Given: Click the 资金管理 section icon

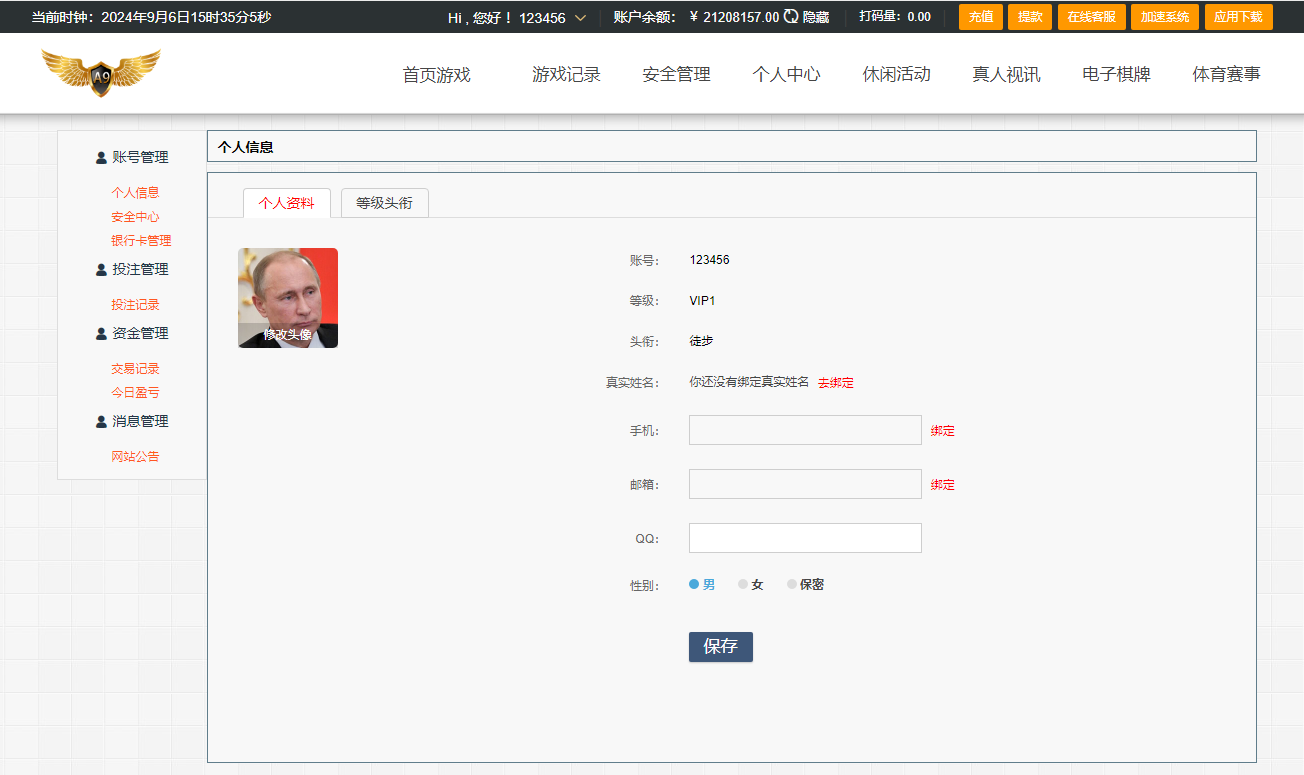Looking at the screenshot, I should coord(99,332).
